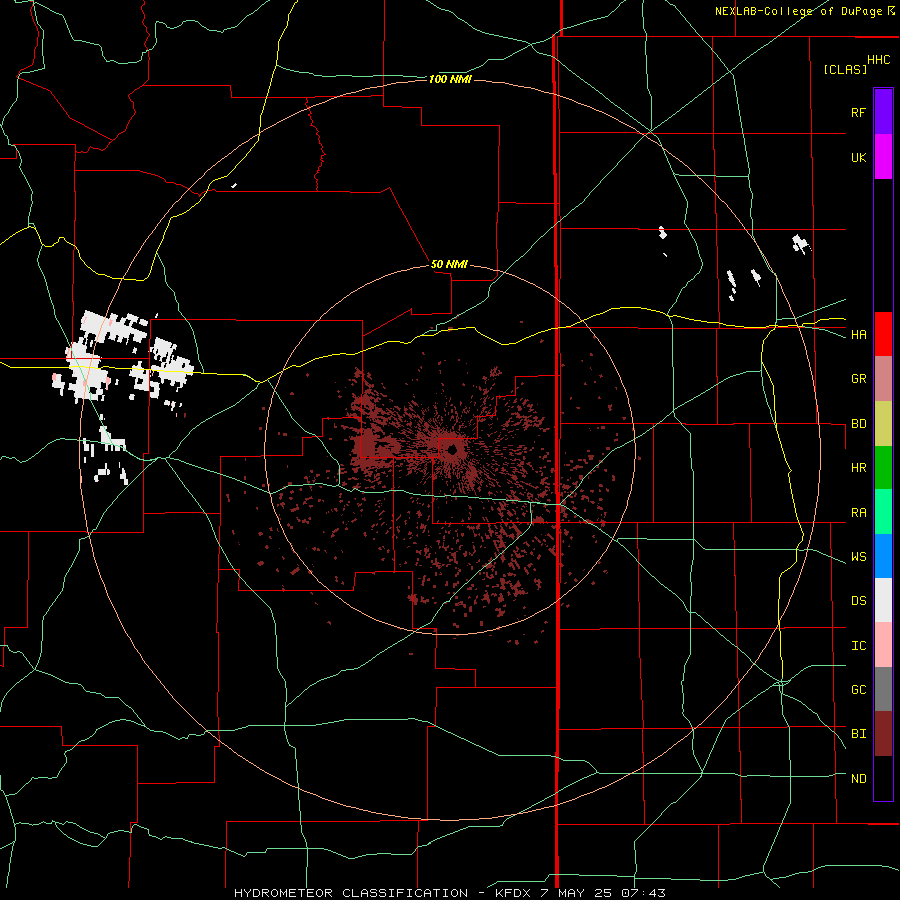
Task: Click the 'HYDROMETEOR CLASSIFICATION' title text
Action: coord(351,893)
